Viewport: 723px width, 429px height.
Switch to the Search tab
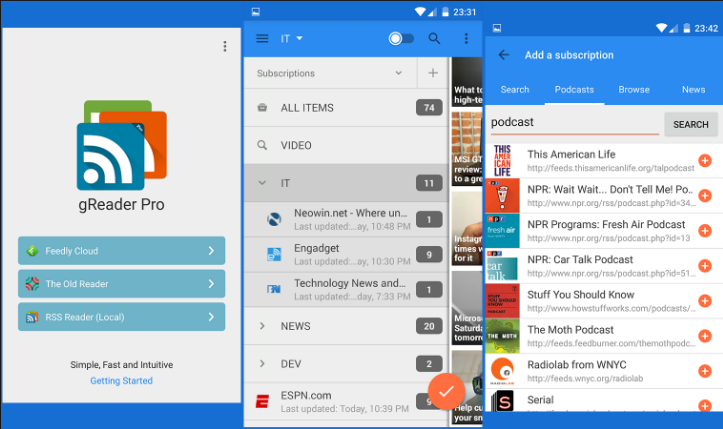pyautogui.click(x=515, y=89)
